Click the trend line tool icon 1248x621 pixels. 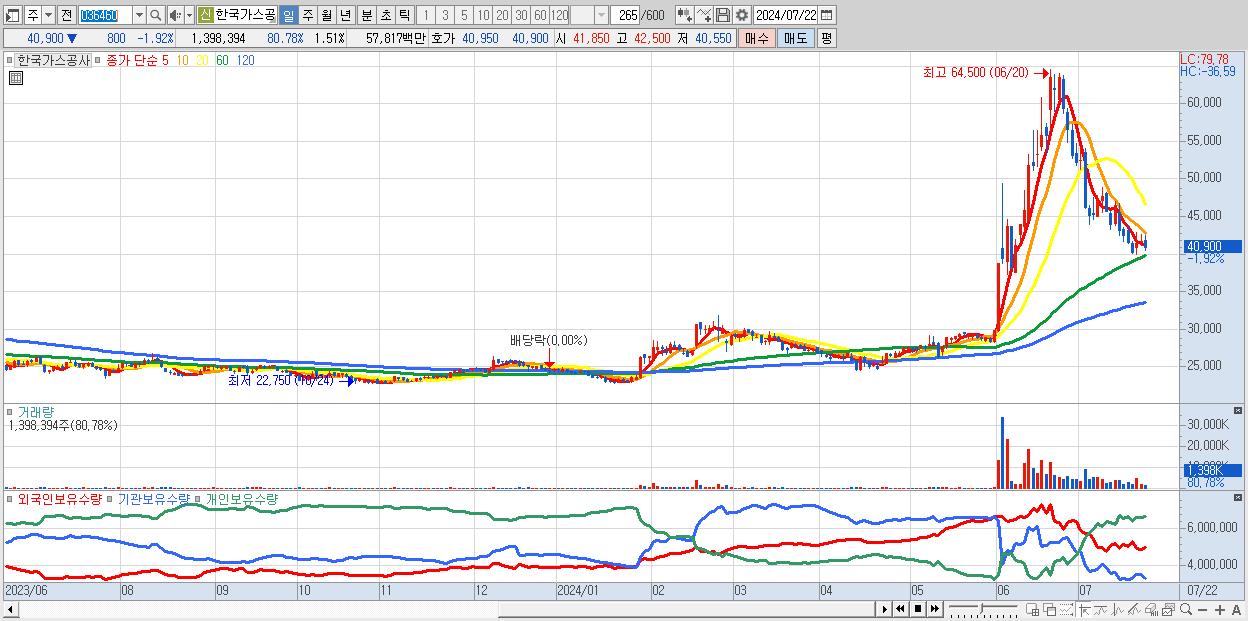[1101, 609]
